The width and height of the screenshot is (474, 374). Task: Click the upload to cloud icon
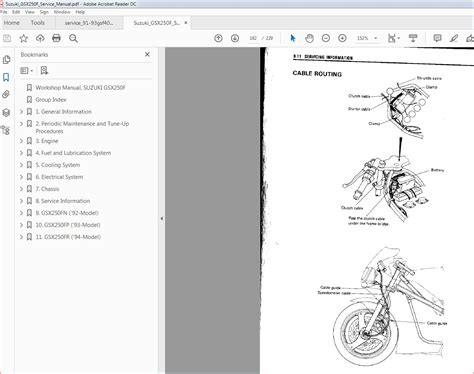coord(40,38)
